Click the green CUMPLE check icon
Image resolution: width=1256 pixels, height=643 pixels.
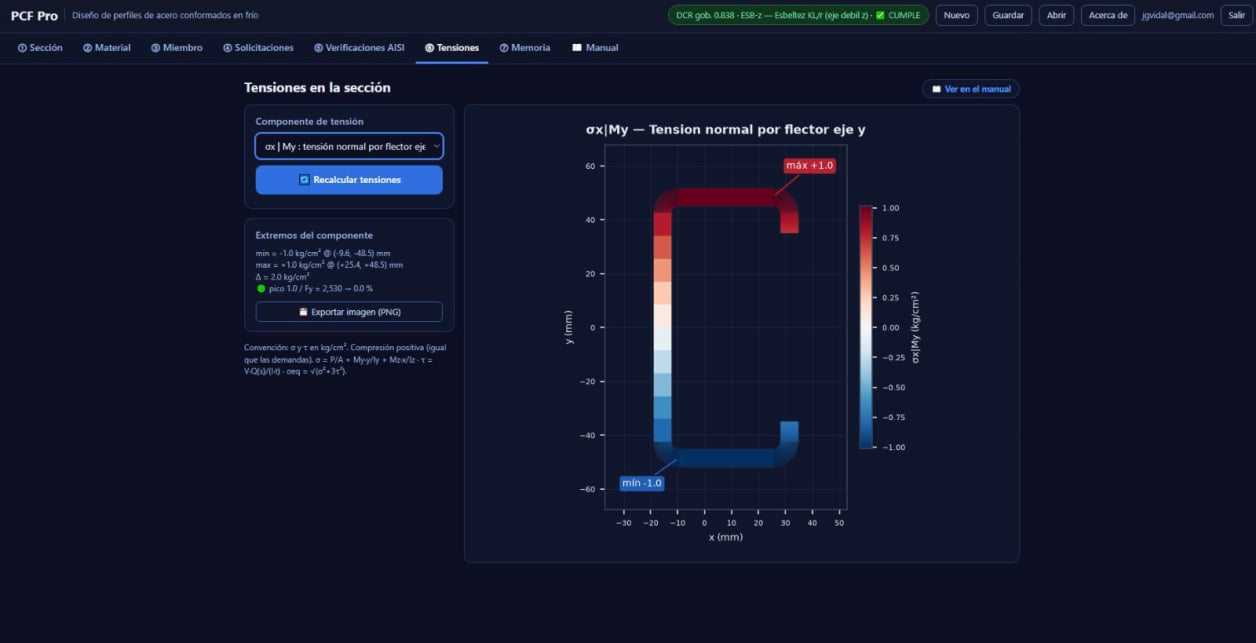coord(880,15)
